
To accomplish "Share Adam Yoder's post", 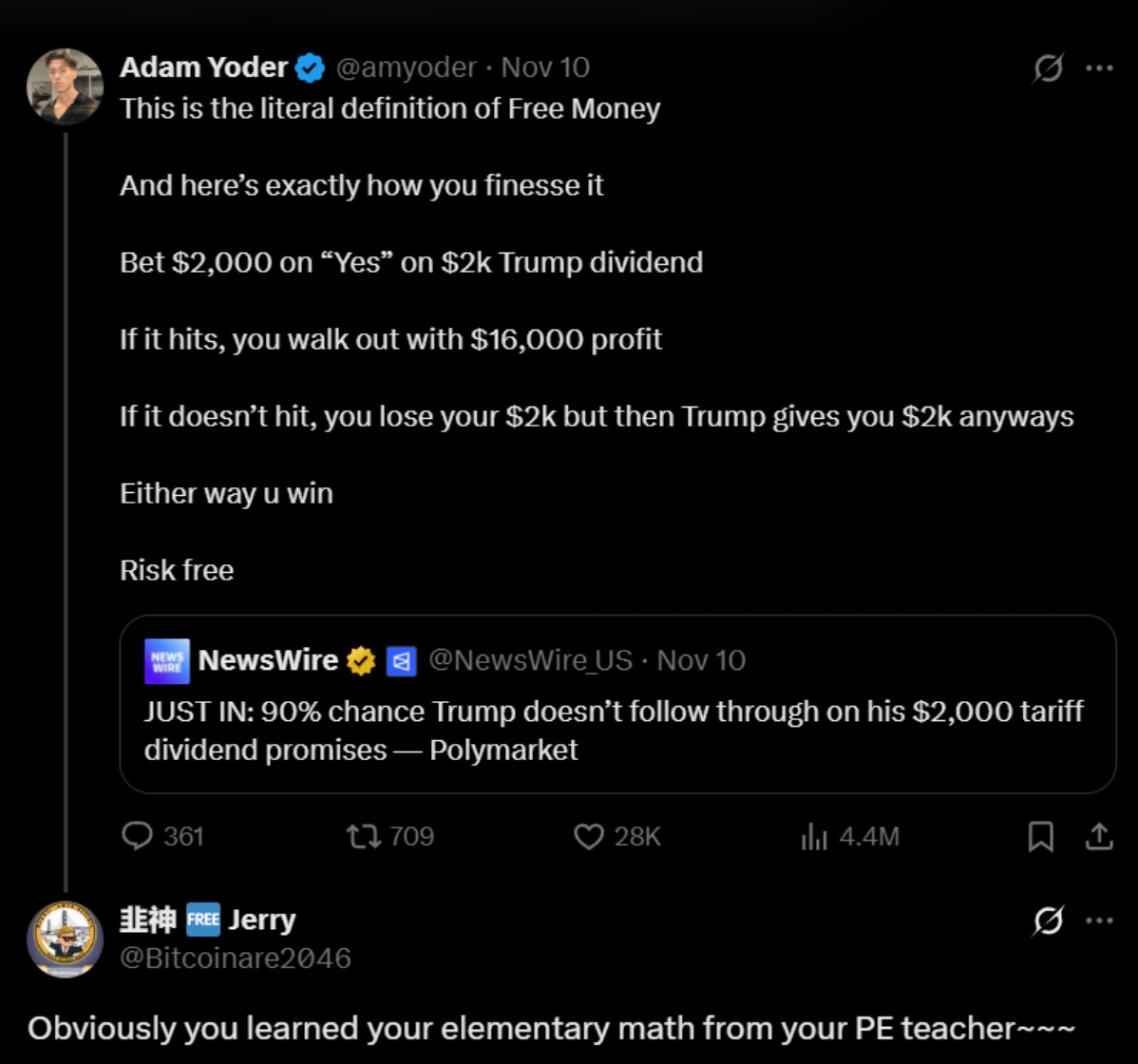I will tap(1098, 836).
